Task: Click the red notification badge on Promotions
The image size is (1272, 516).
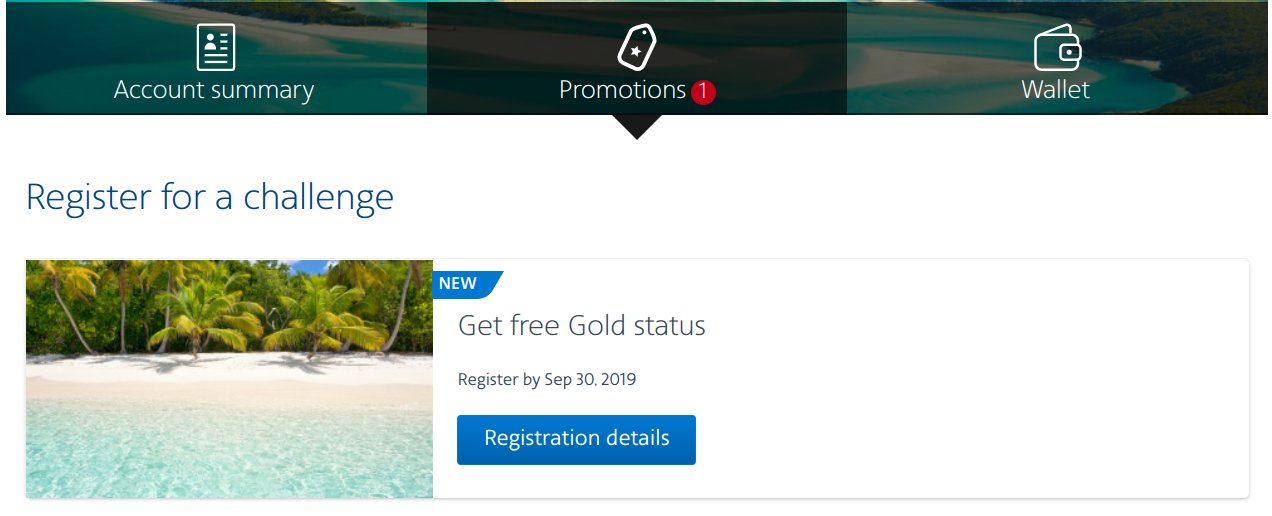Action: point(703,92)
